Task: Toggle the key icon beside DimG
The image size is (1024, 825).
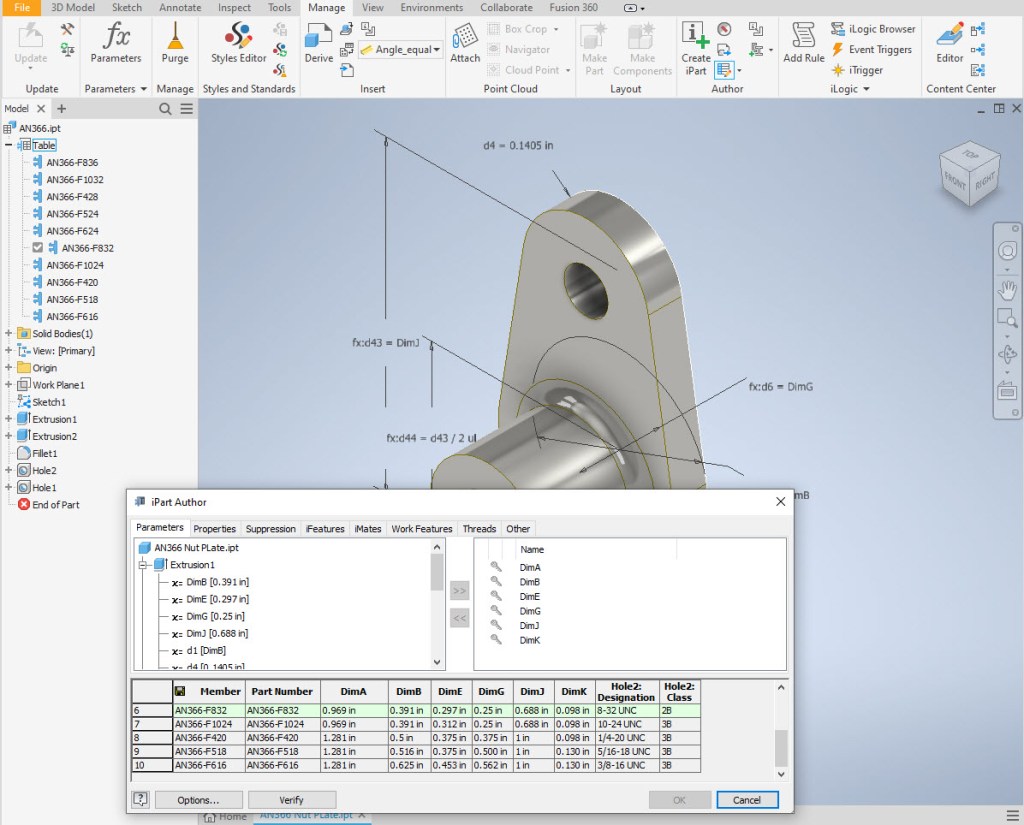Action: 497,610
